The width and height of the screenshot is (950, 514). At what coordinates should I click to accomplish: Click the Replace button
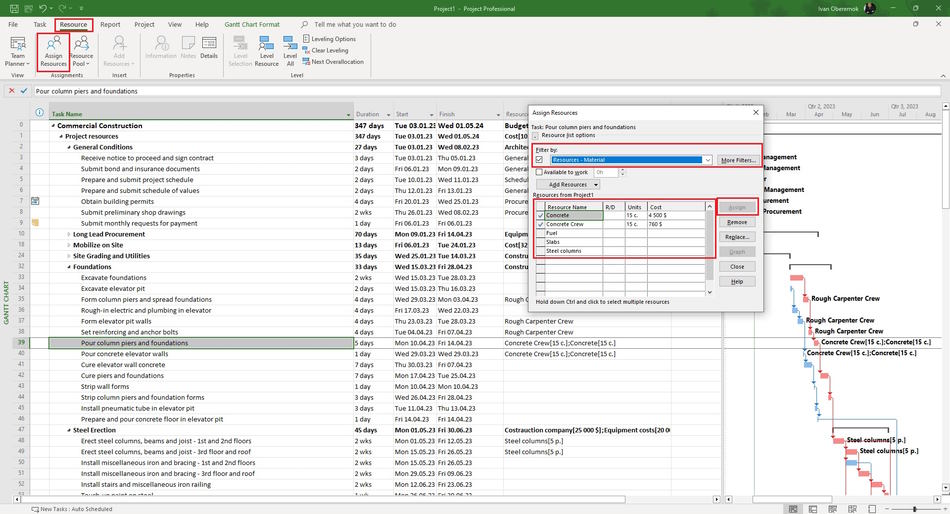[x=737, y=237]
